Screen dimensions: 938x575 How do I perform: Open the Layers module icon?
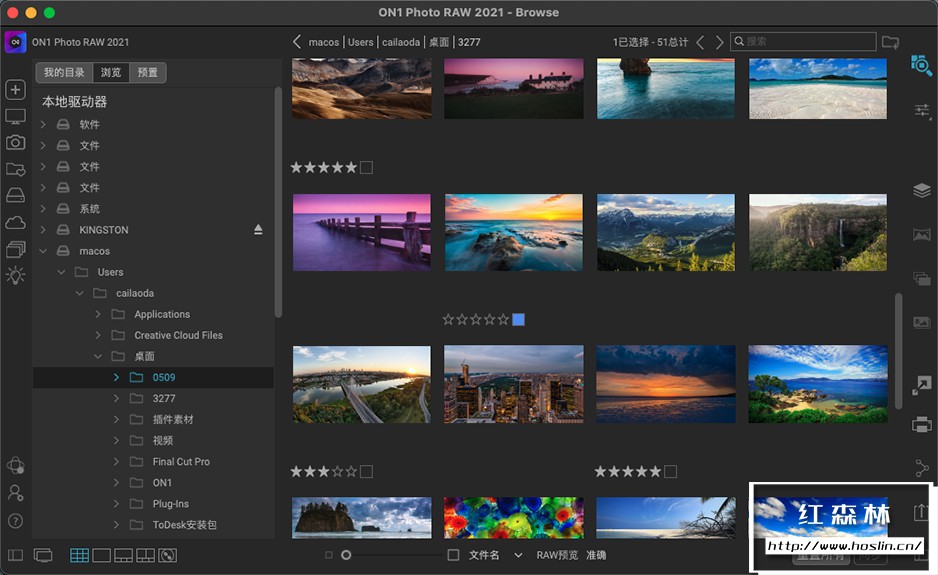(x=921, y=190)
